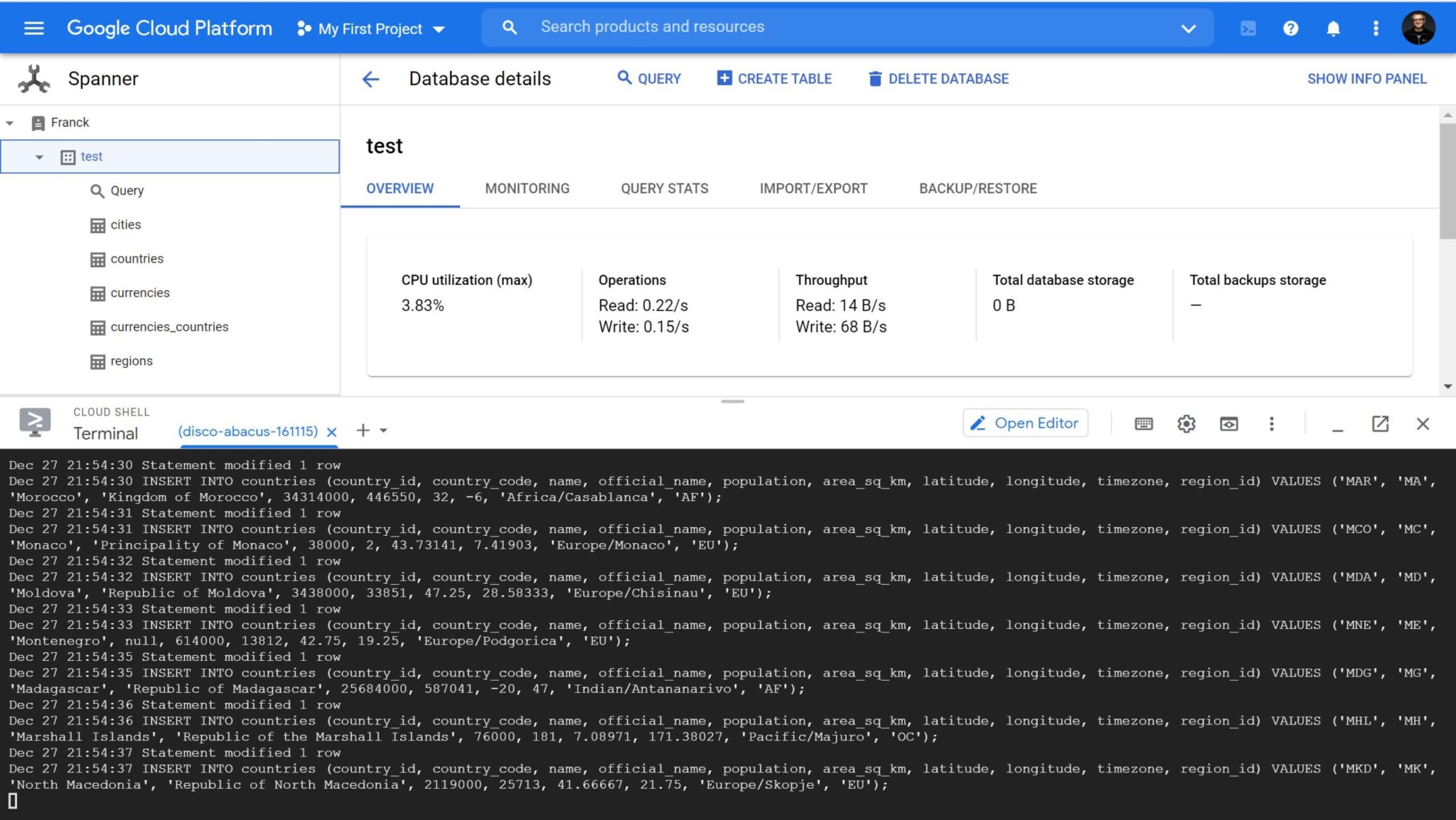Click the Open Editor button
1456x820 pixels.
coord(1025,424)
